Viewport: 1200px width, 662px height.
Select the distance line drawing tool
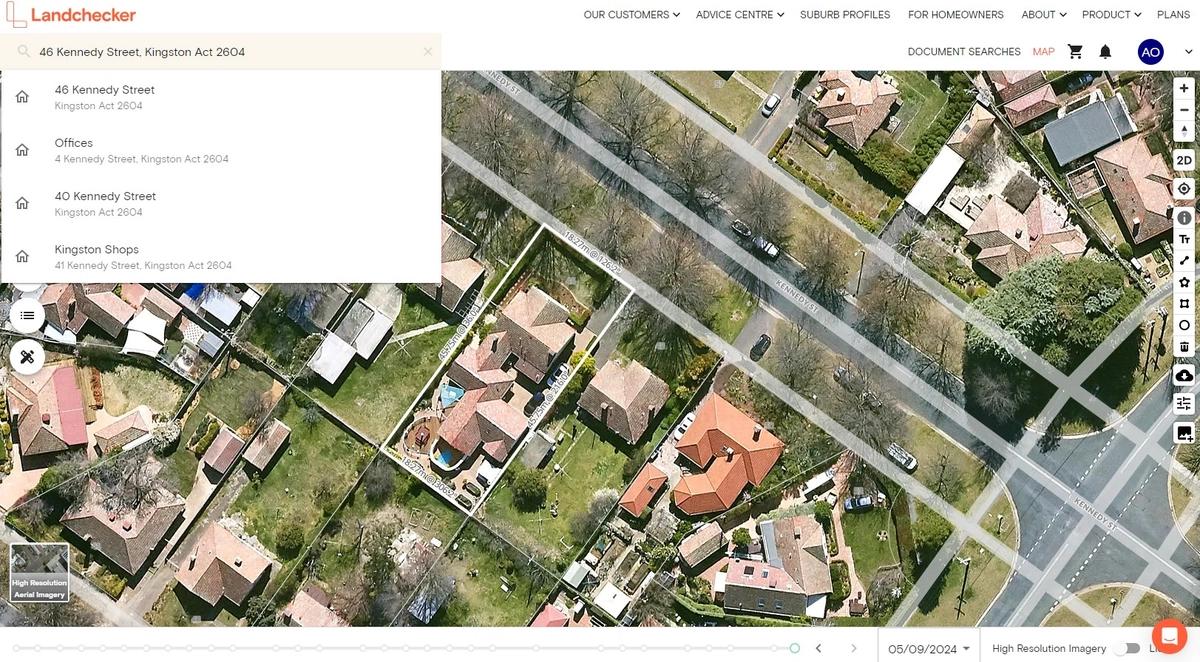1184,260
